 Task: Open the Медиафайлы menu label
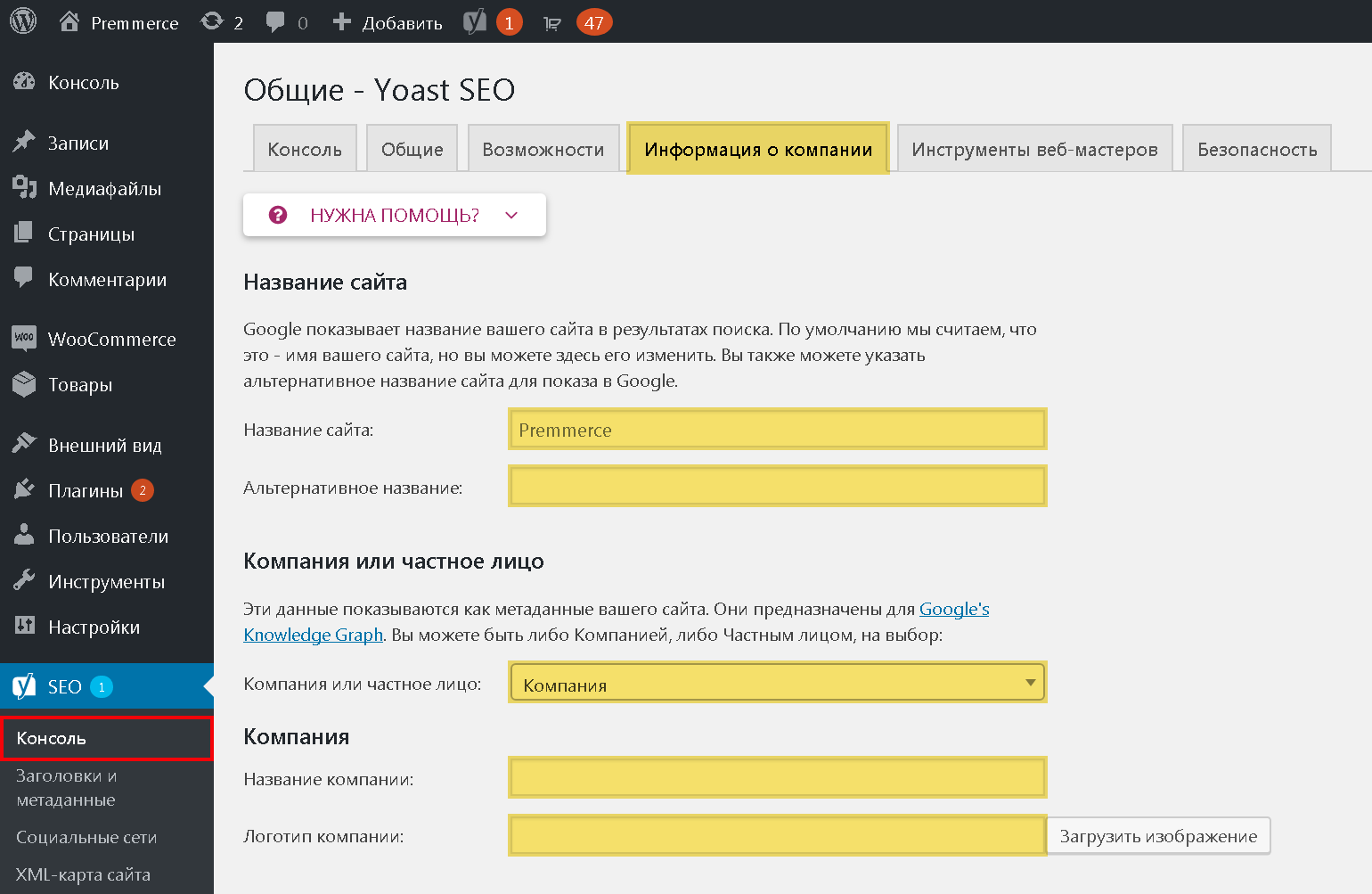(x=105, y=188)
